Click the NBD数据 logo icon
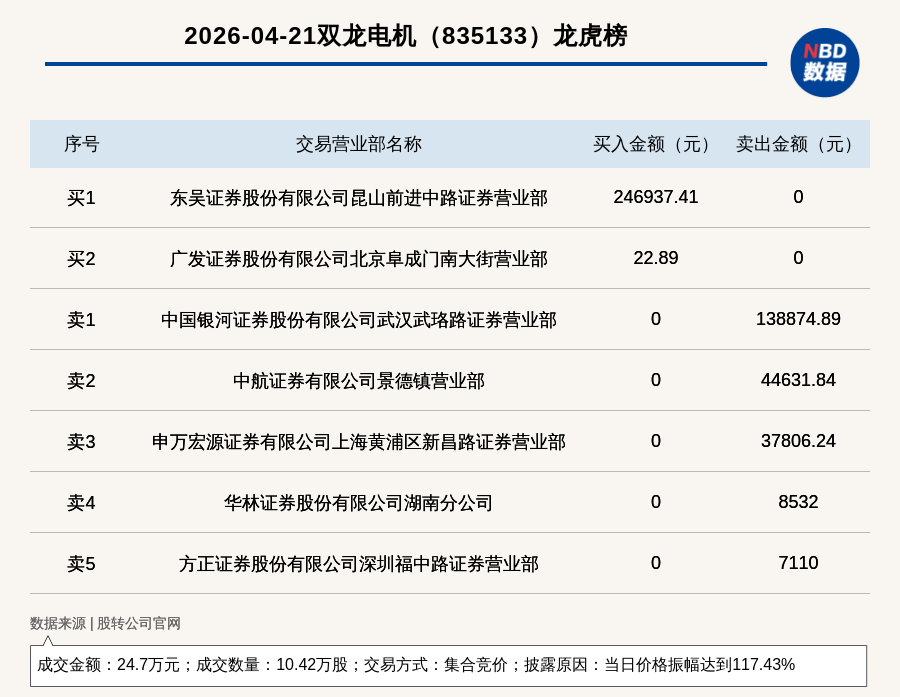This screenshot has width=900, height=697. [x=824, y=62]
